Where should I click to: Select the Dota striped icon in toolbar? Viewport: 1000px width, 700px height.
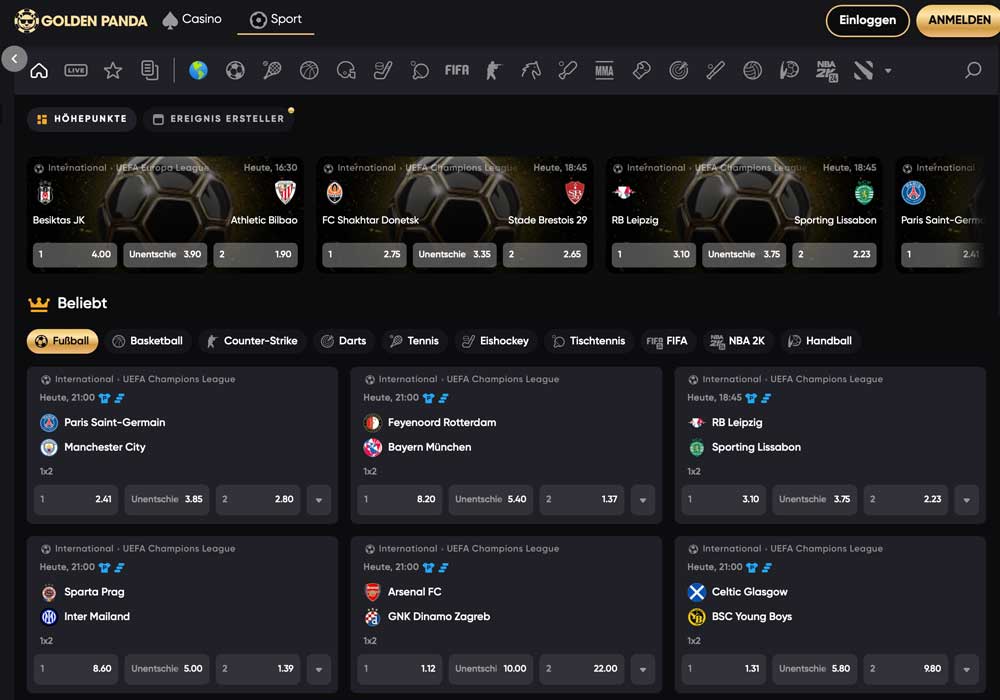(864, 70)
